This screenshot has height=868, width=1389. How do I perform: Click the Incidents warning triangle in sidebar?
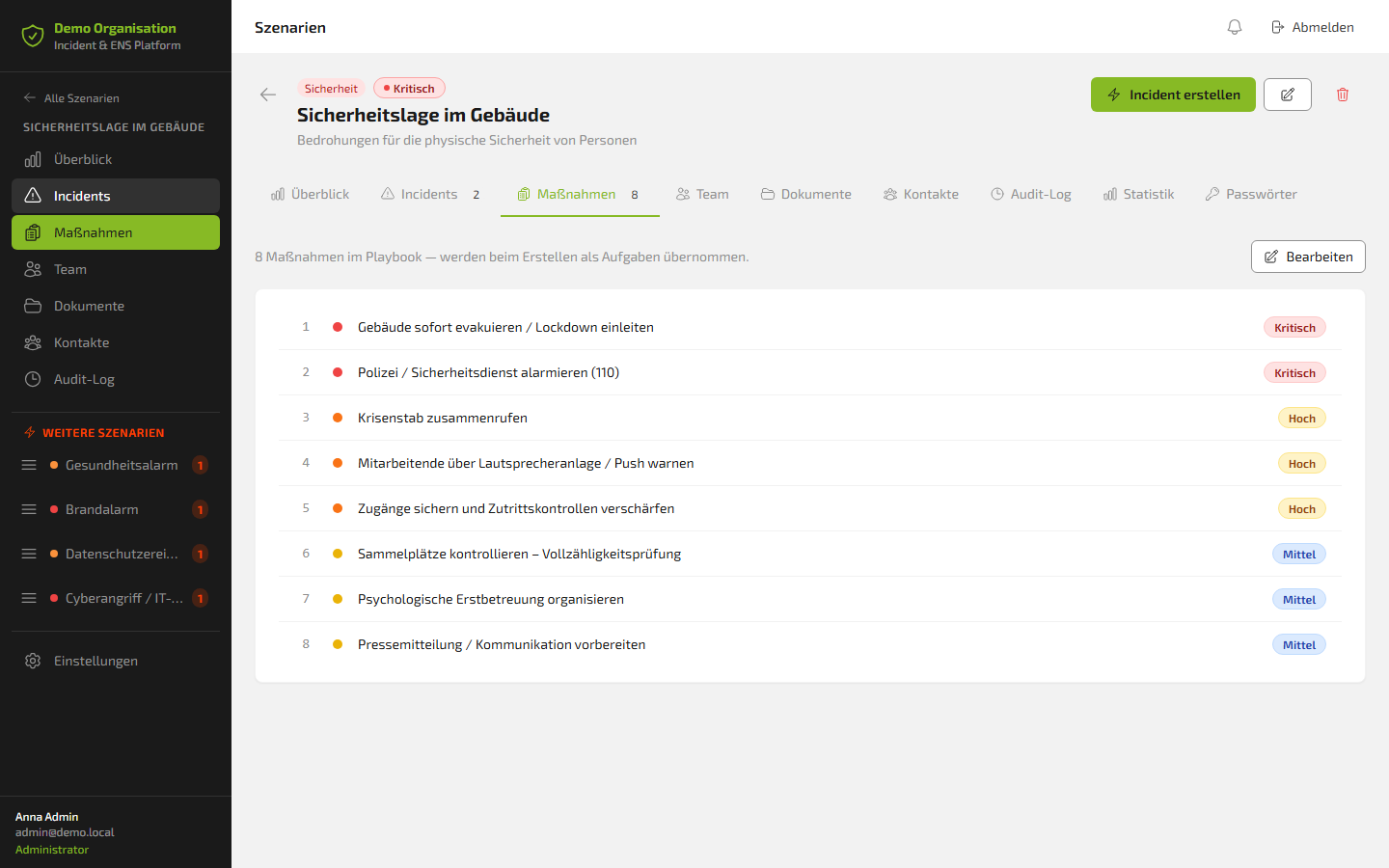33,196
